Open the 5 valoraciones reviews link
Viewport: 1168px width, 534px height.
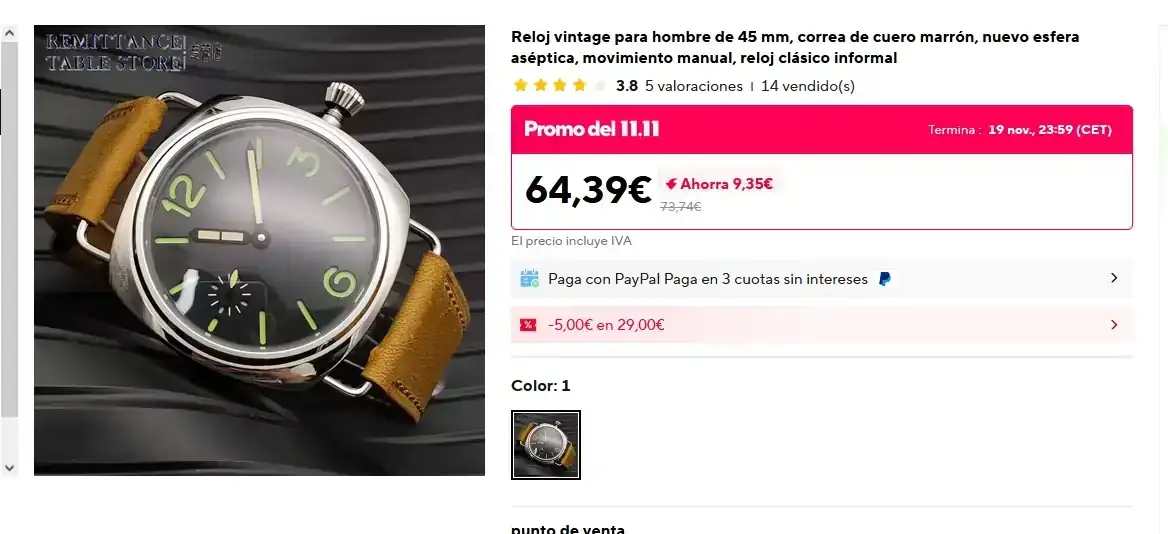click(x=694, y=86)
